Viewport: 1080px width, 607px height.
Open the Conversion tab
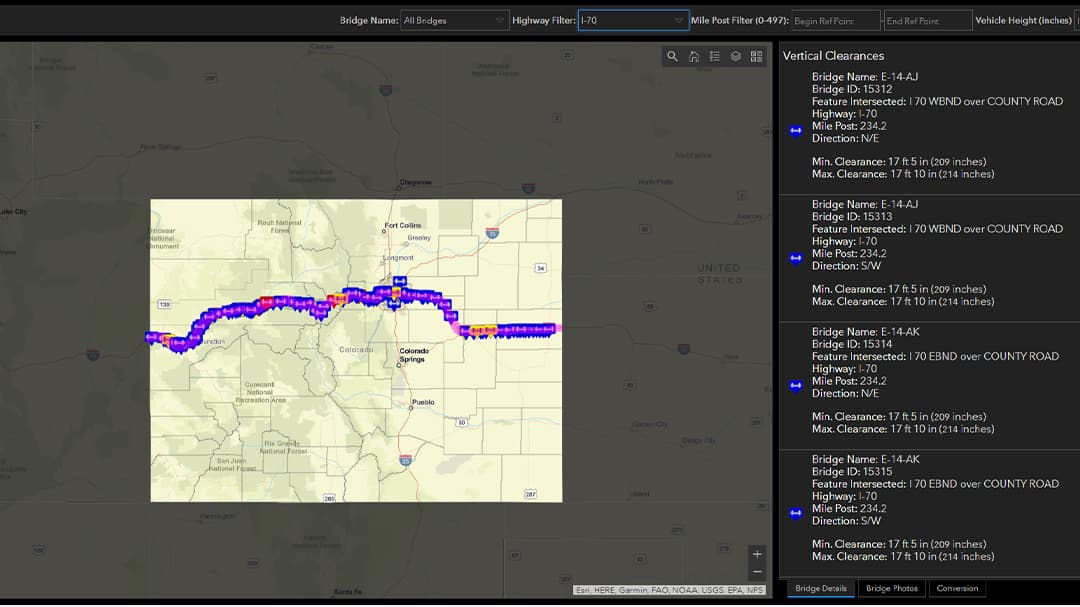(x=957, y=588)
